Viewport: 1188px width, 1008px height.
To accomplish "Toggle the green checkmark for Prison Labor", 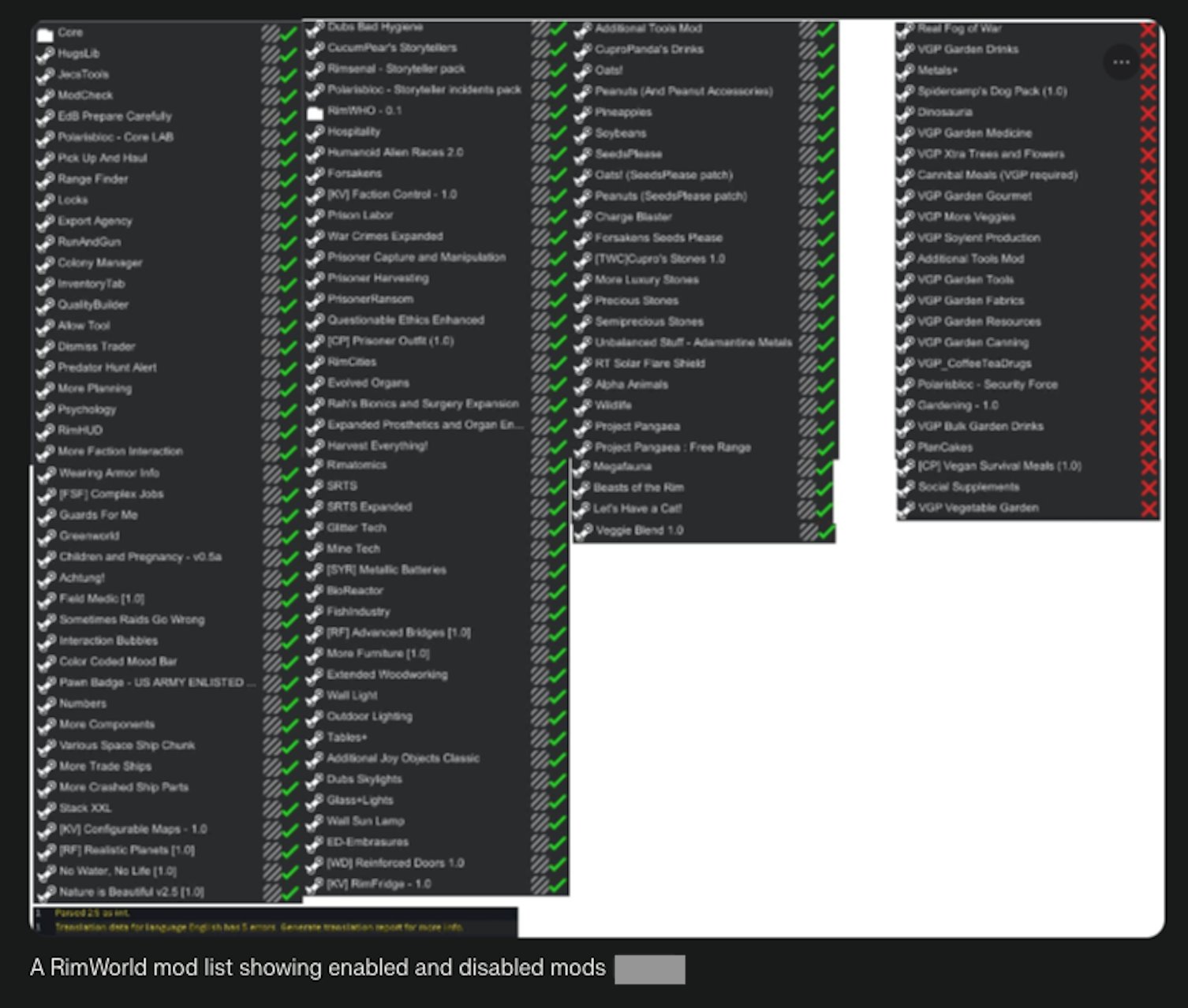I will point(559,216).
